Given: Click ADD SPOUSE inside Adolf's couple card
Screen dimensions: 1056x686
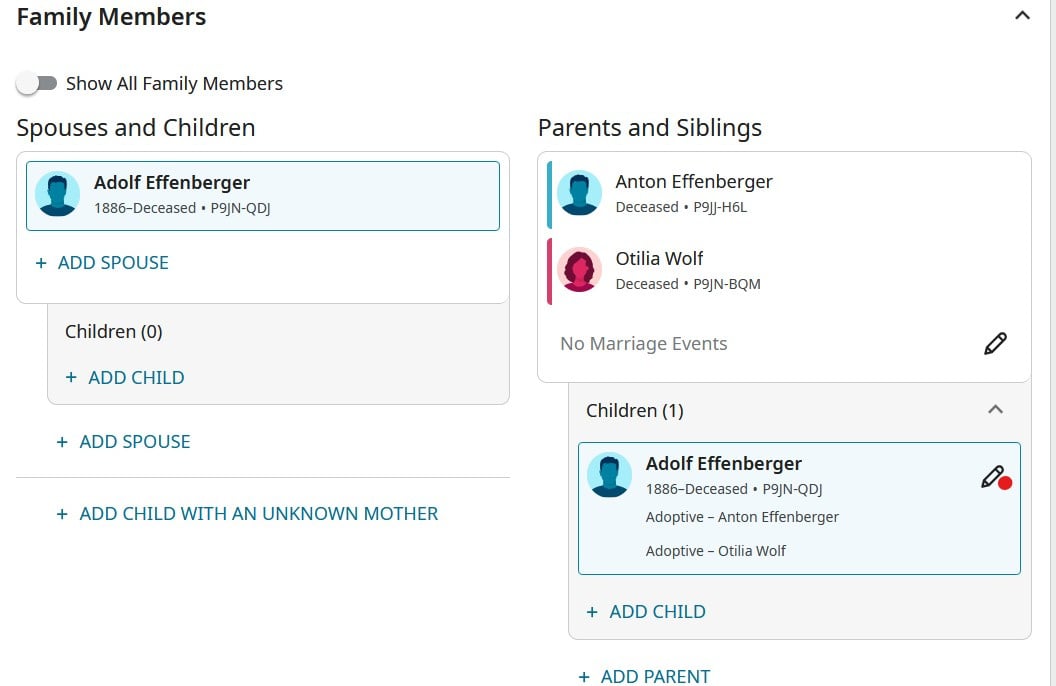Looking at the screenshot, I should tap(102, 263).
